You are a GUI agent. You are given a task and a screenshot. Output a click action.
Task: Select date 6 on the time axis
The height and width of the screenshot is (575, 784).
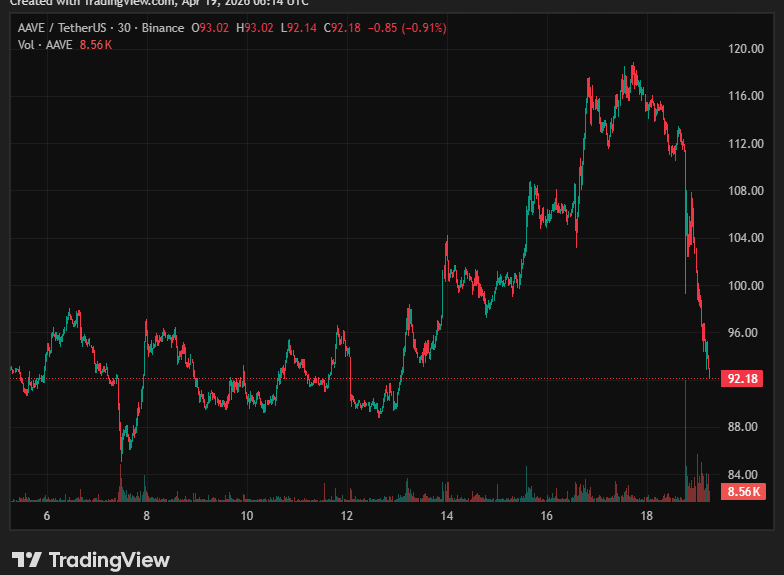pos(47,516)
